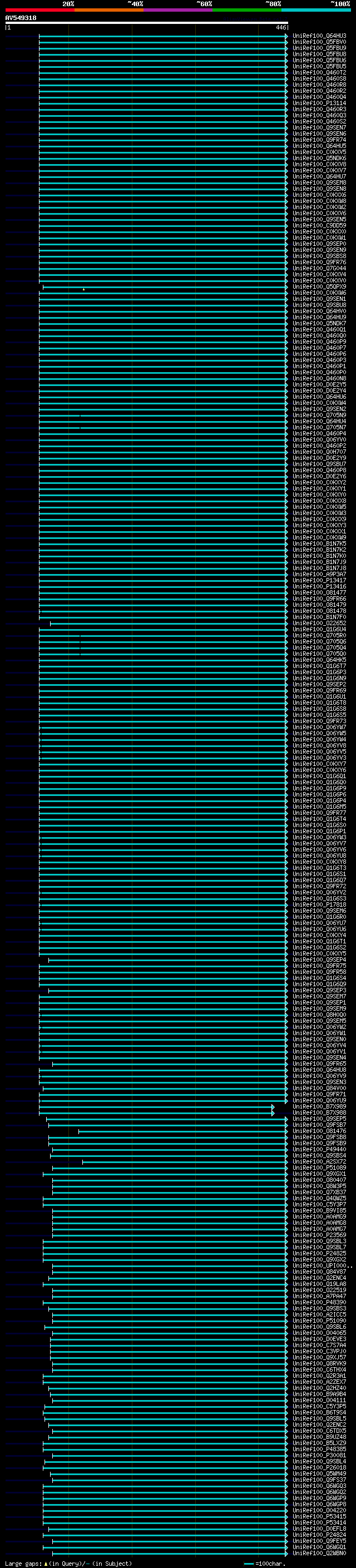Select hit label UniRef100_B9A9B4

tap(319, 1394)
